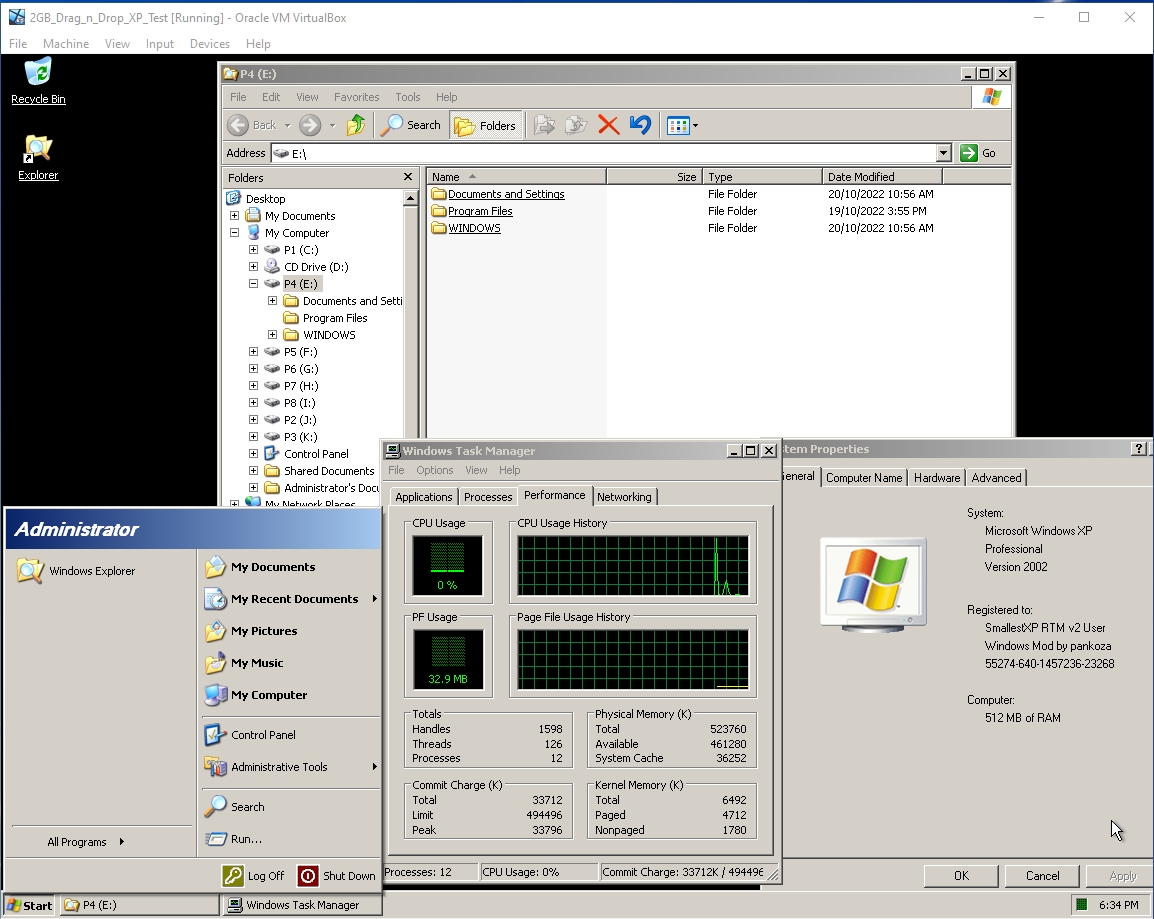Open Program Files folder in file list
The image size is (1154, 919).
480,211
